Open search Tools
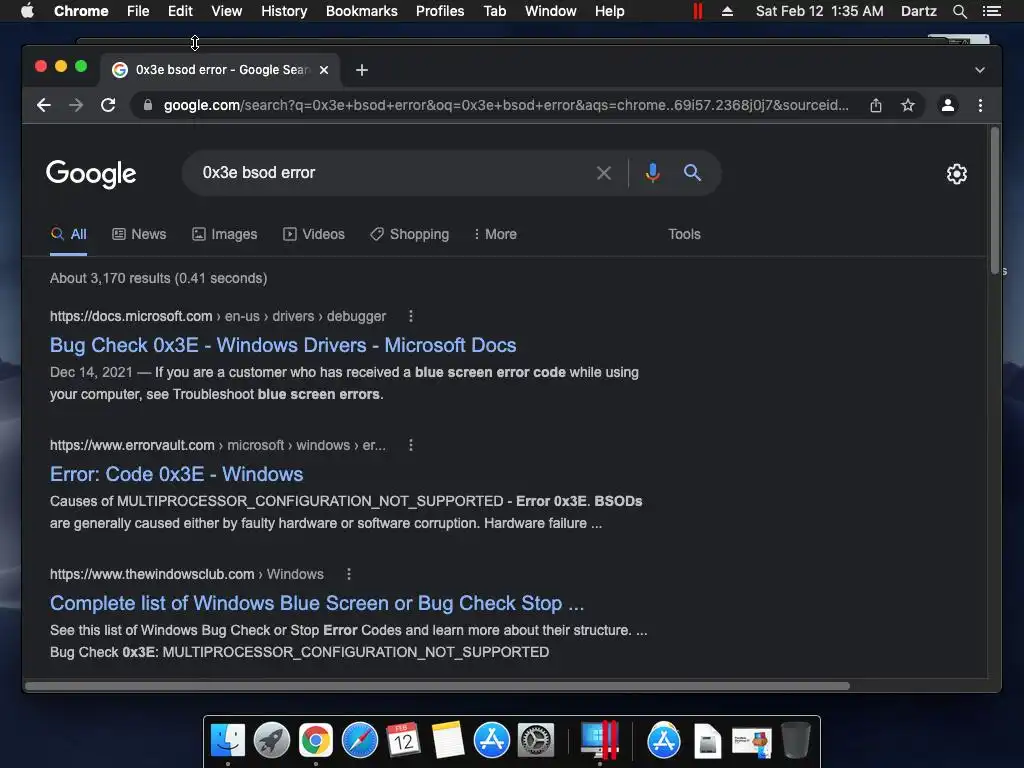This screenshot has height=768, width=1024. pyautogui.click(x=684, y=234)
